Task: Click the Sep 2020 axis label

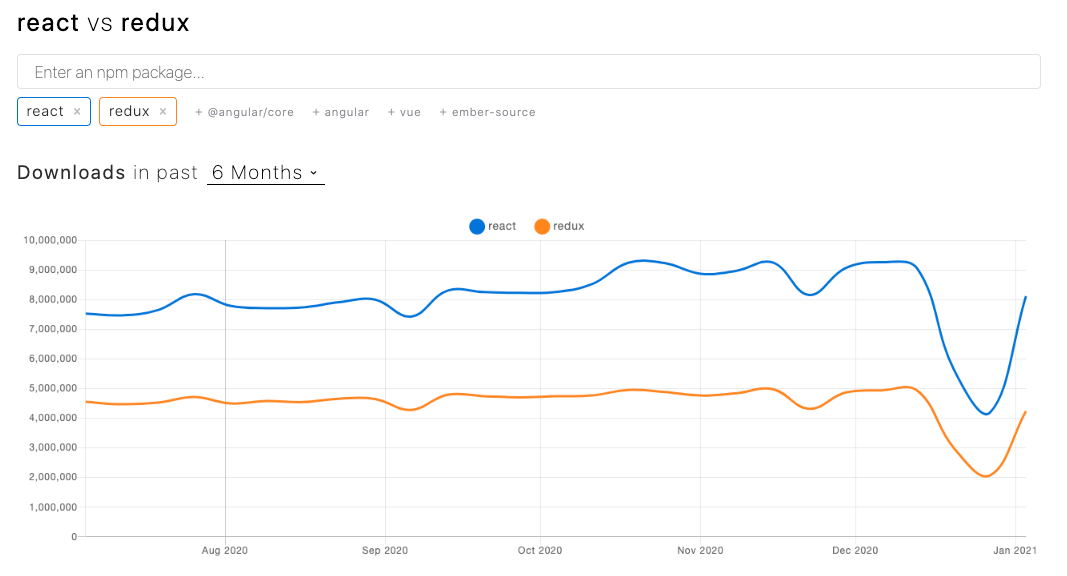Action: 384,550
